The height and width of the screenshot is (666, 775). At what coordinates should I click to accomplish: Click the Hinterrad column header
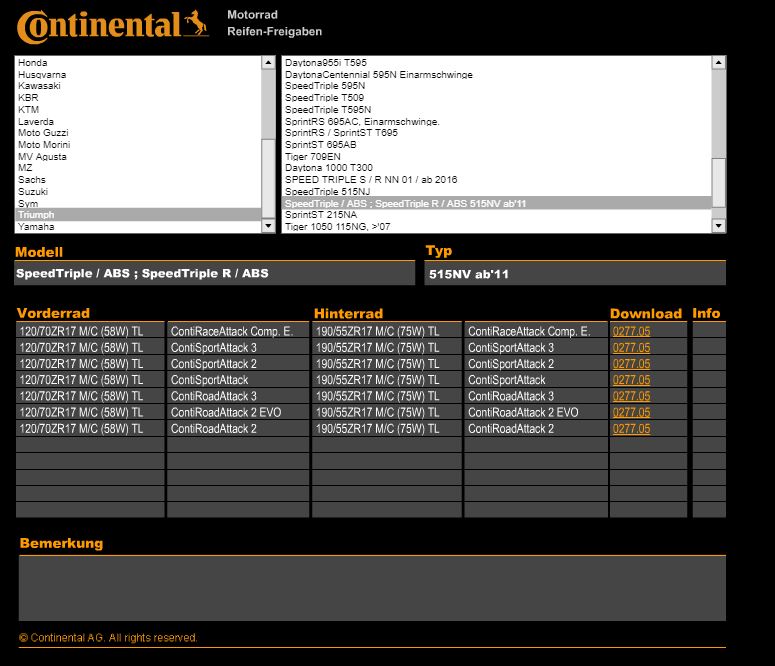point(348,313)
